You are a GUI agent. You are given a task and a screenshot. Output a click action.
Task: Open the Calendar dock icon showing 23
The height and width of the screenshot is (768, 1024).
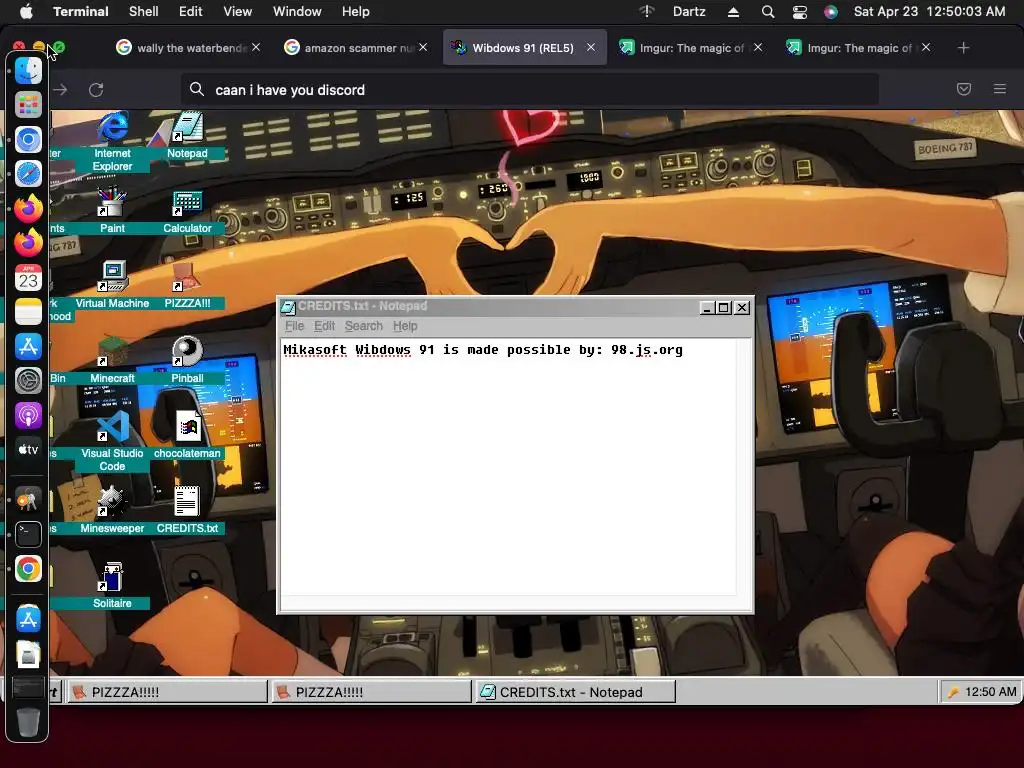[x=28, y=278]
